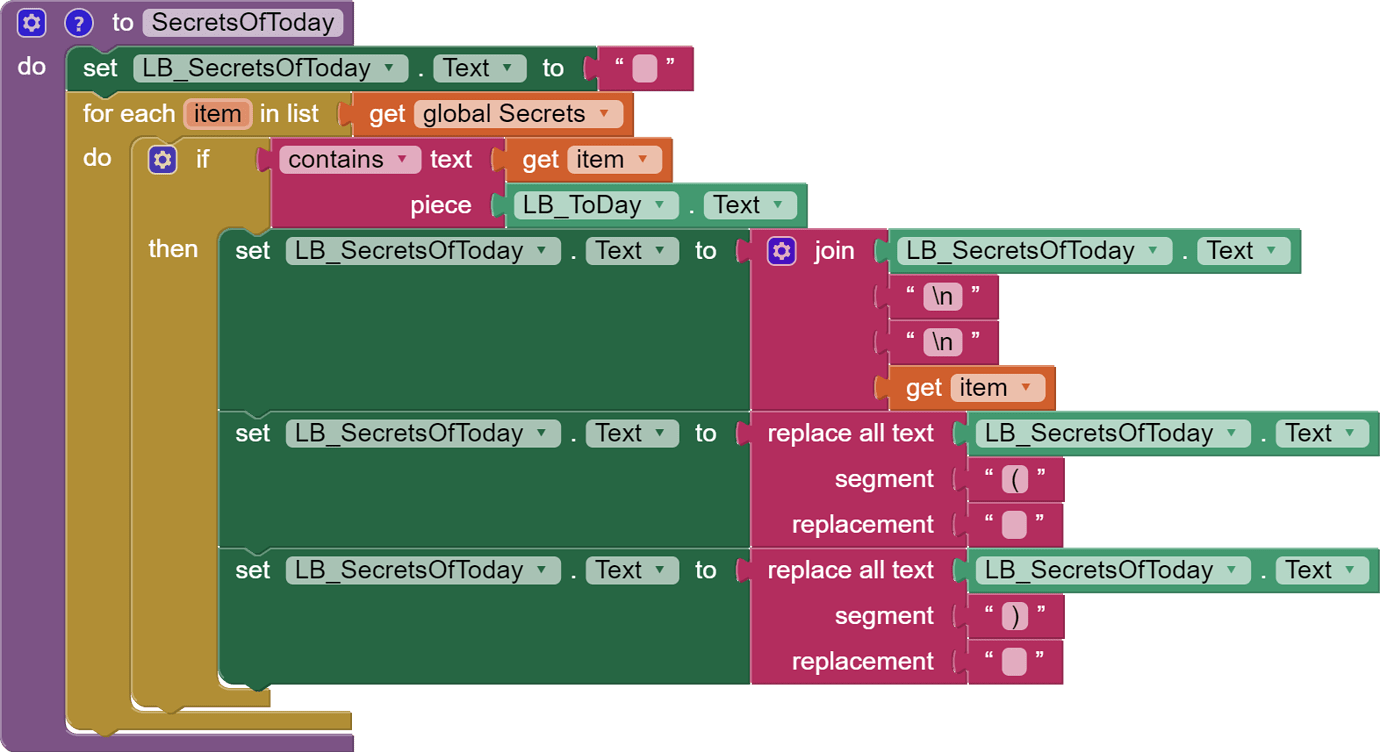Click the empty replacement string below ")" segment
This screenshot has width=1380, height=752.
1014,662
